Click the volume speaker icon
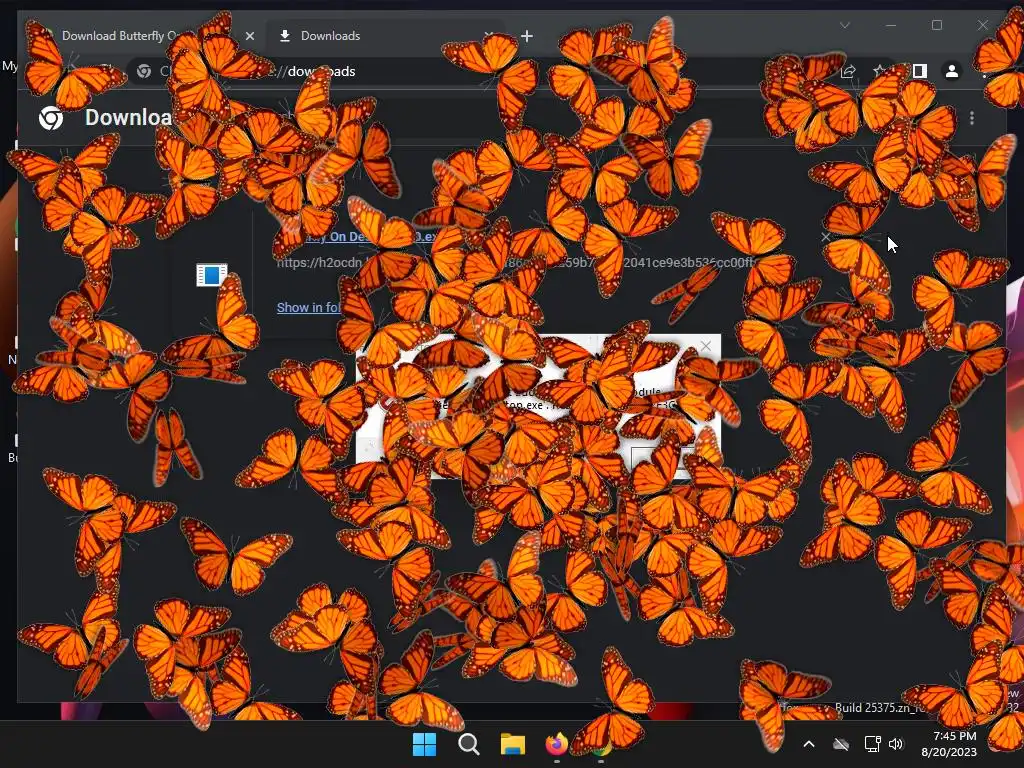Viewport: 1024px width, 768px height. [896, 744]
